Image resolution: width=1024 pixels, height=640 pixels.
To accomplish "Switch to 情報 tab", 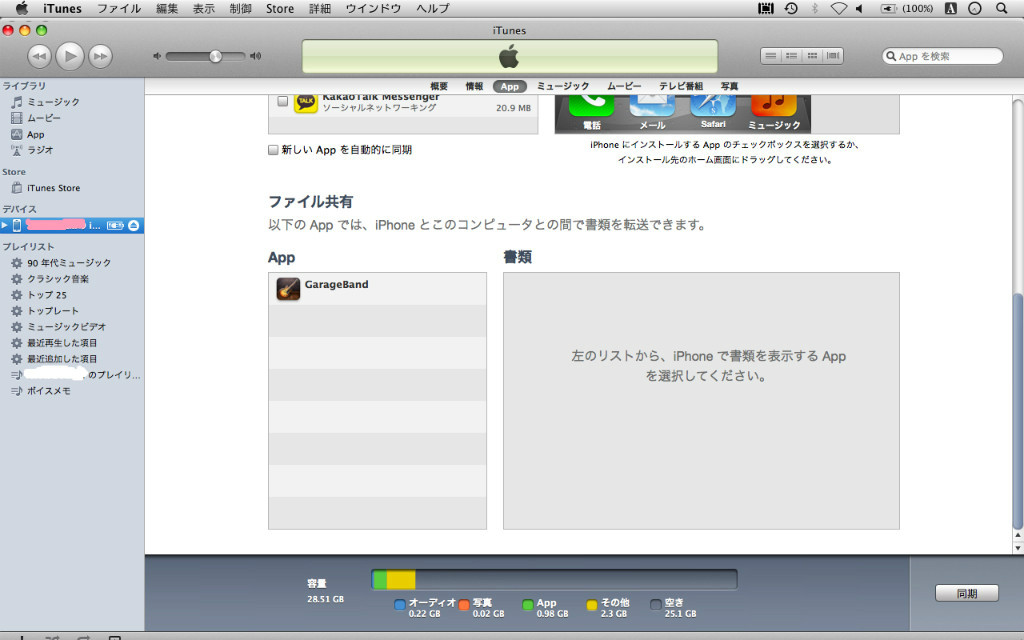I will click(474, 86).
